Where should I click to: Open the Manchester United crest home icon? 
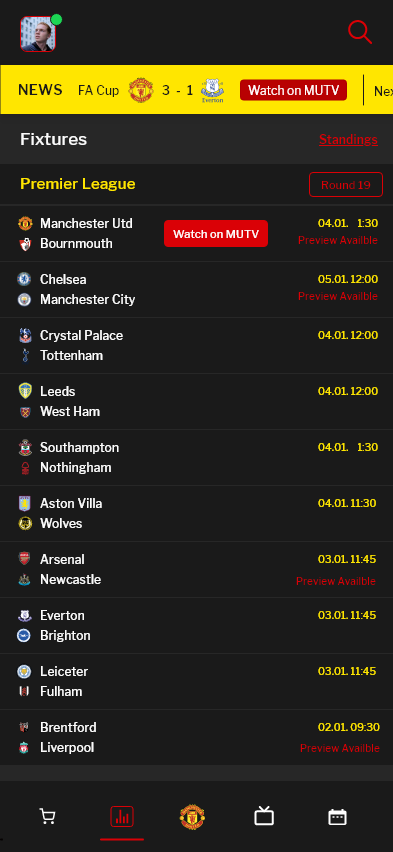(x=192, y=817)
